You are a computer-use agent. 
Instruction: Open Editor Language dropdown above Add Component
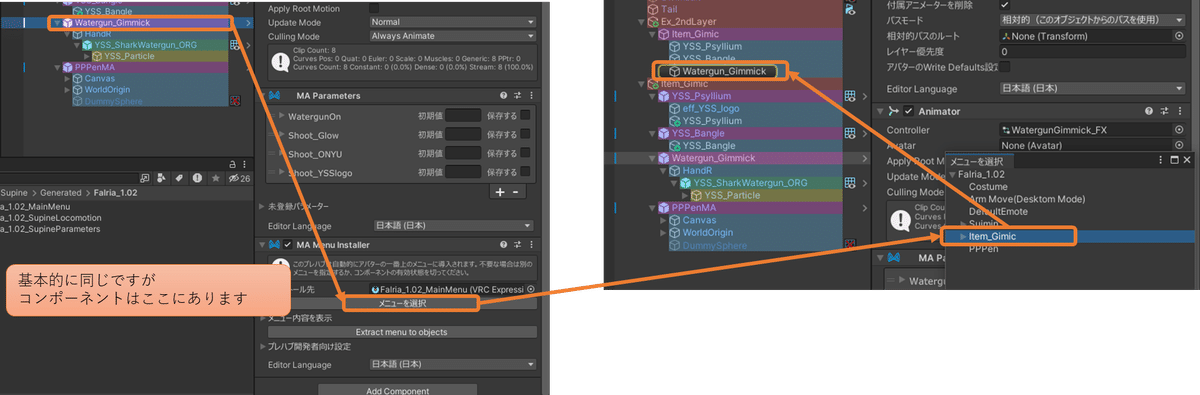(x=452, y=364)
